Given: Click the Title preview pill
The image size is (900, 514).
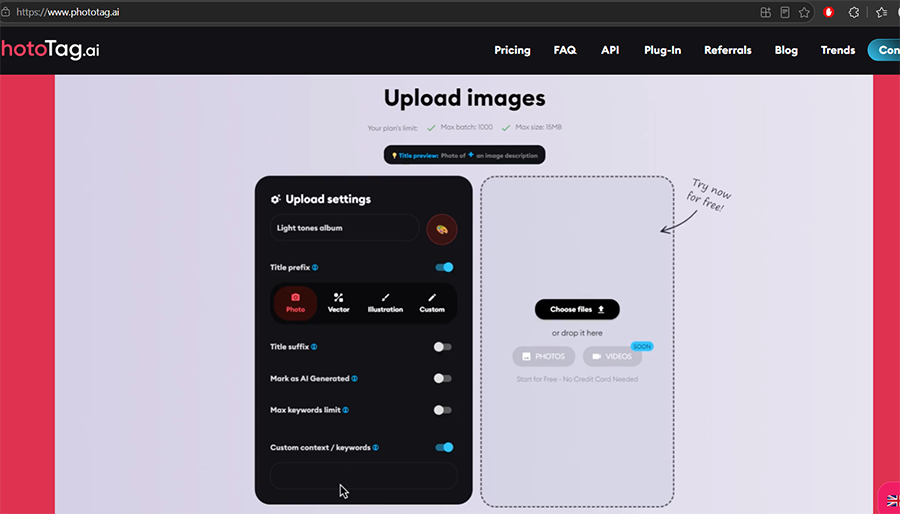Looking at the screenshot, I should (x=464, y=155).
